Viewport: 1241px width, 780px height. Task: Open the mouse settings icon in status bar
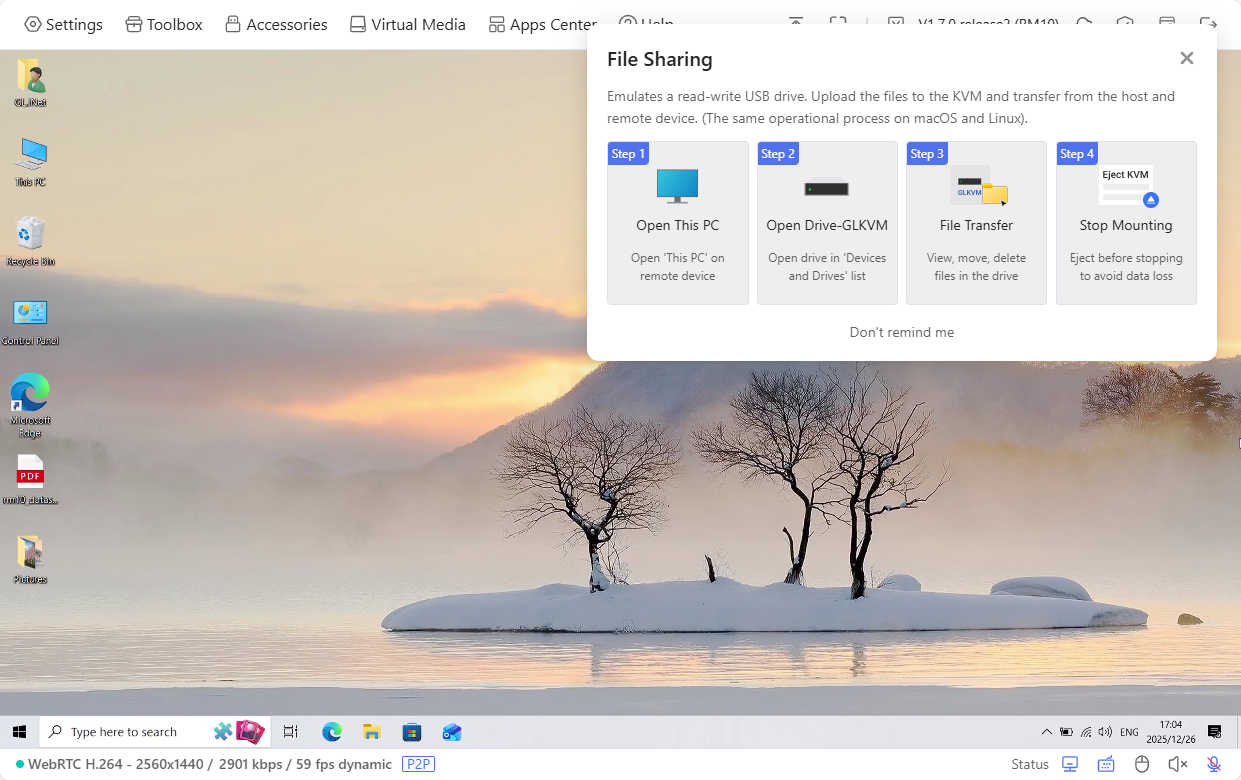[1142, 764]
